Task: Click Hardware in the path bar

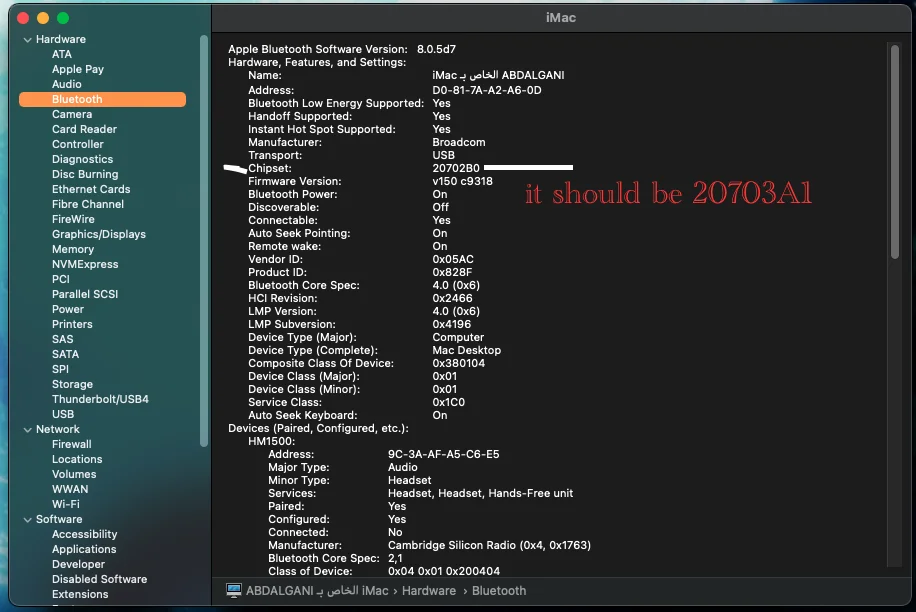Action: coord(429,591)
